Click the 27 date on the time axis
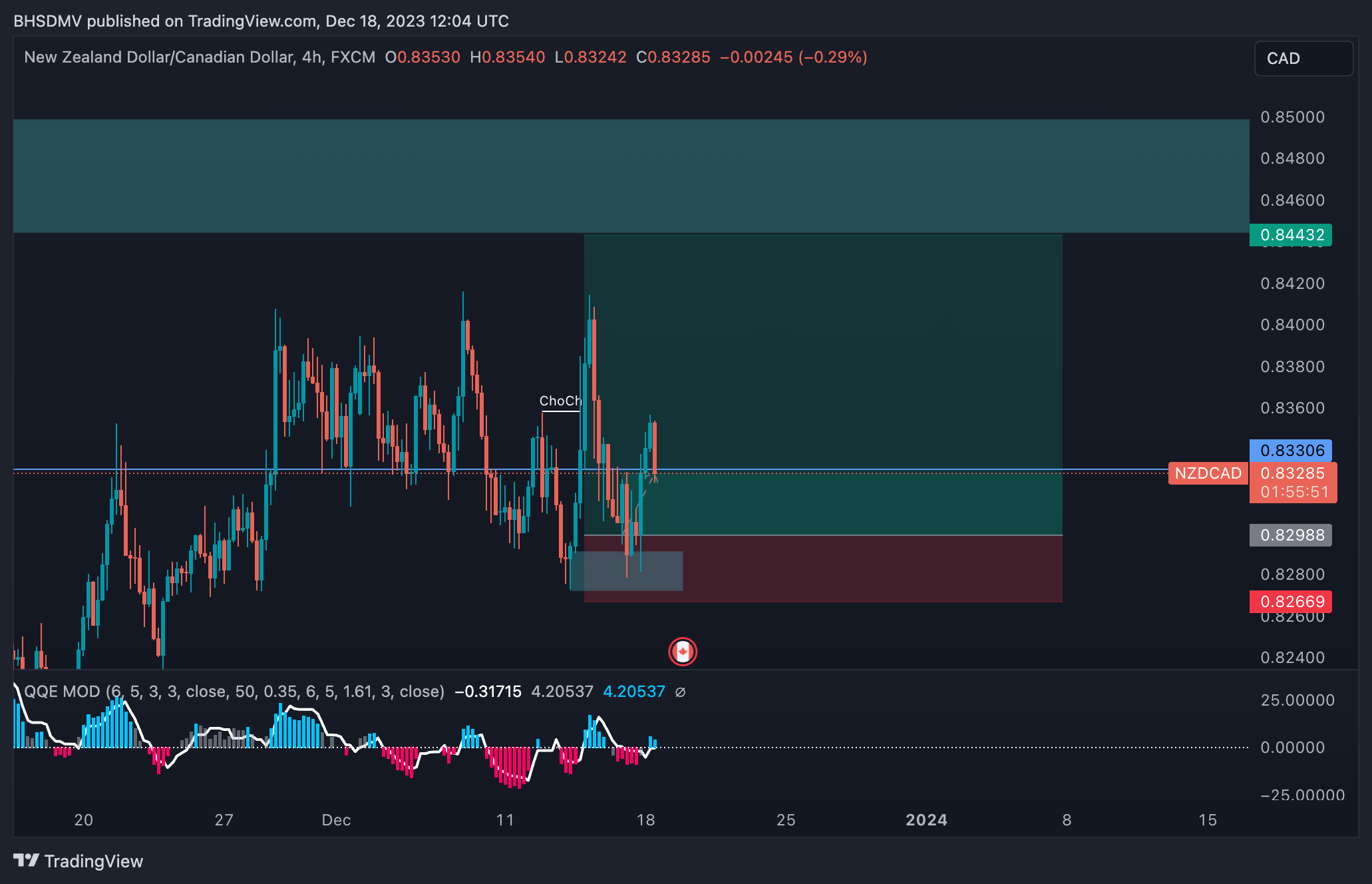The height and width of the screenshot is (884, 1372). pyautogui.click(x=224, y=820)
